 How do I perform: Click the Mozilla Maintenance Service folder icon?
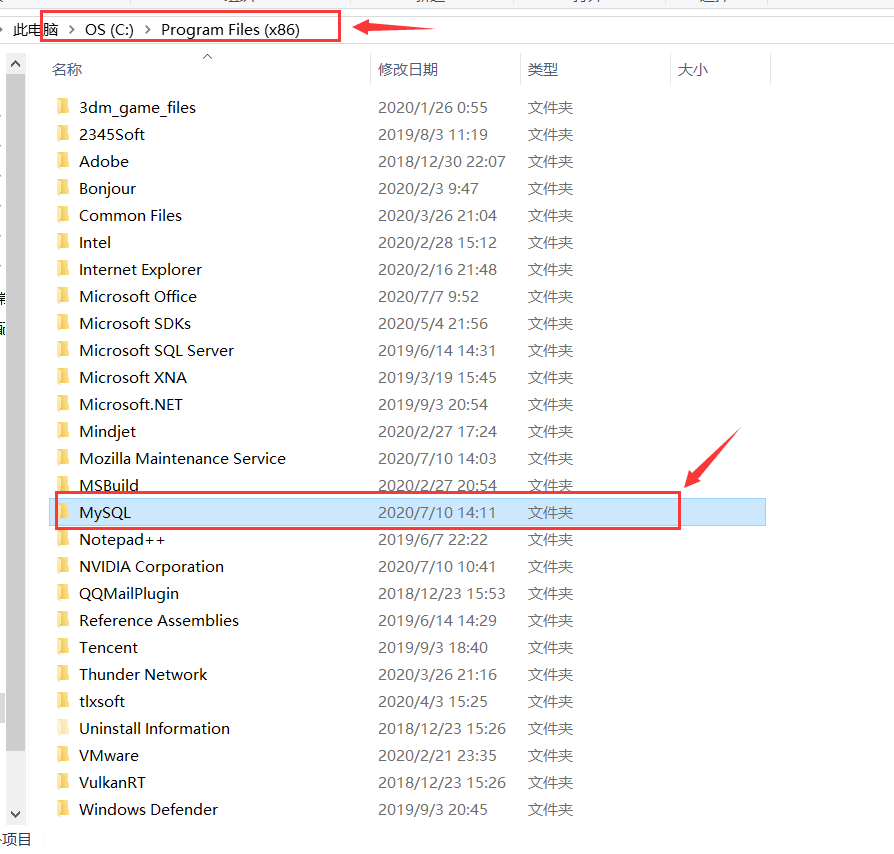63,457
